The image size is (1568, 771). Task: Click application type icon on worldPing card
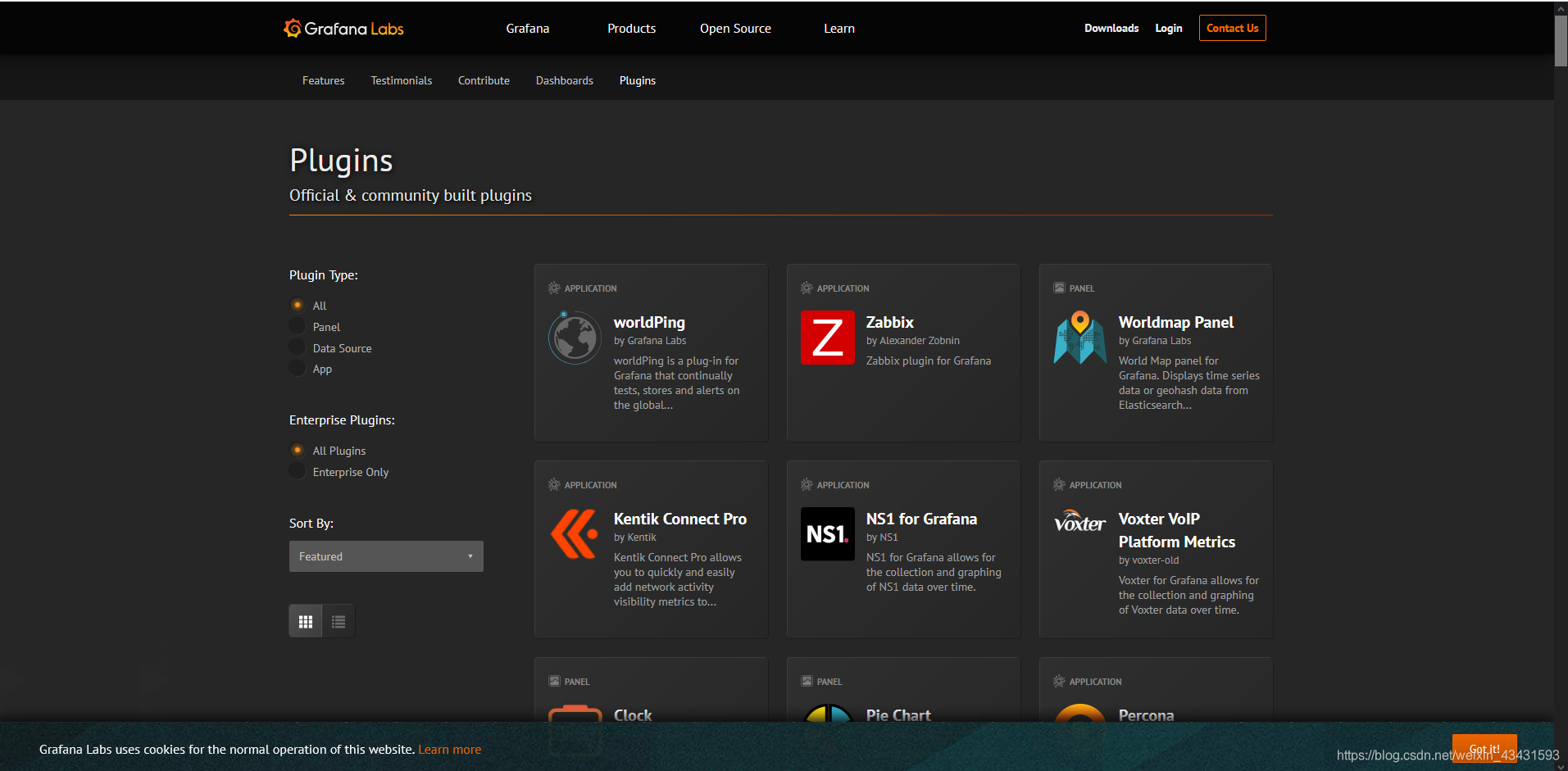(x=554, y=288)
